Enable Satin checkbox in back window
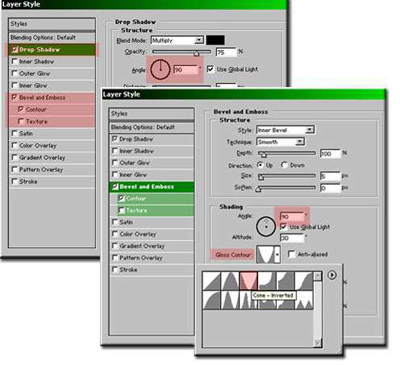The height and width of the screenshot is (365, 400). tap(15, 133)
